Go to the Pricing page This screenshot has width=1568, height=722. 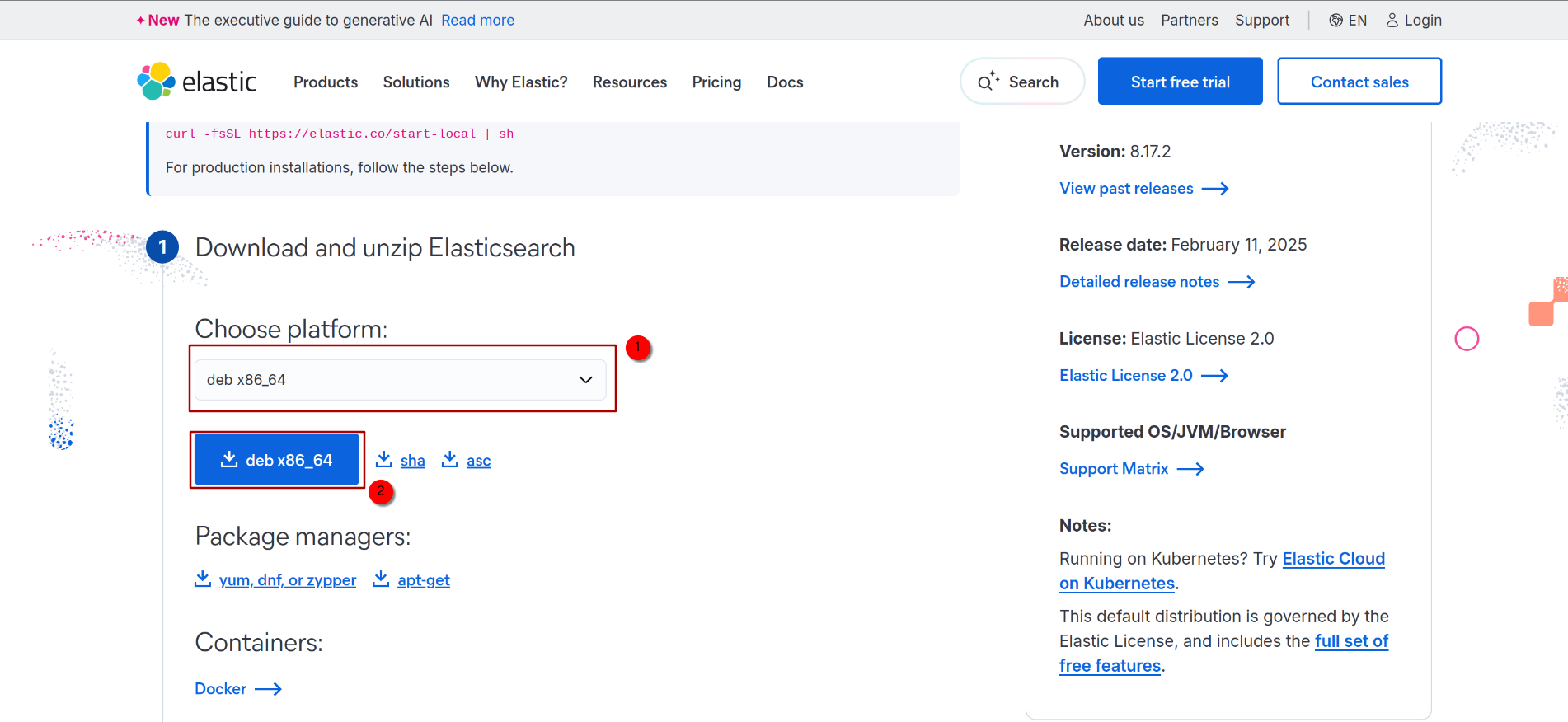tap(716, 82)
